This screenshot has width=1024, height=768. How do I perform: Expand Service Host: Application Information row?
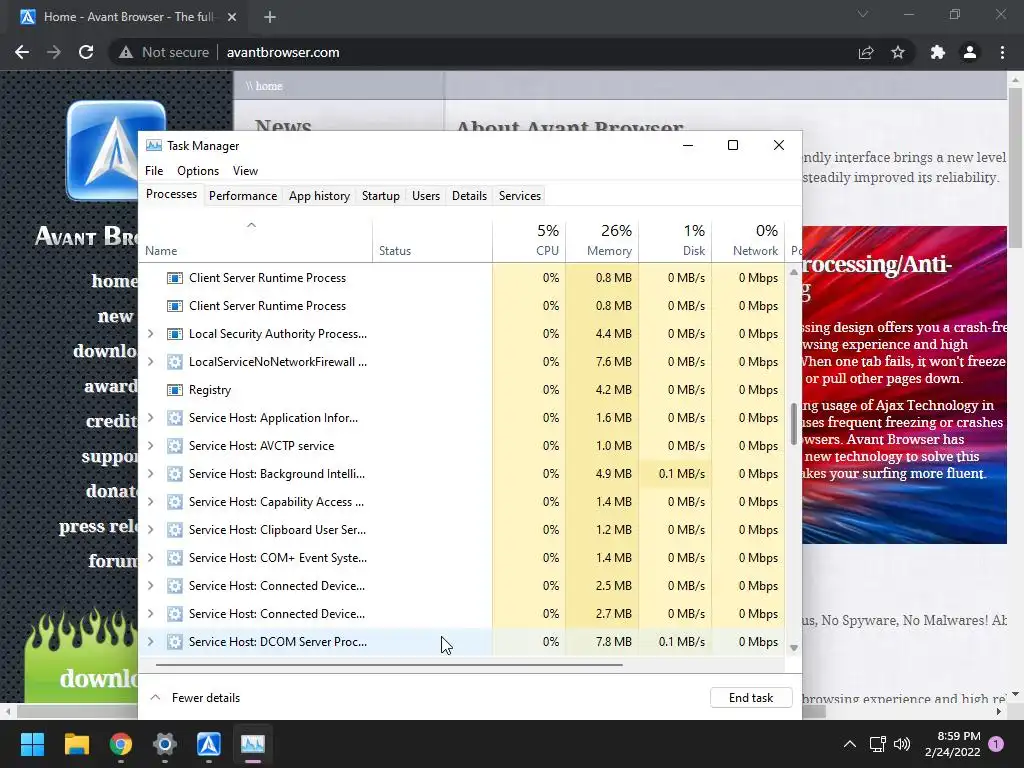coord(151,418)
